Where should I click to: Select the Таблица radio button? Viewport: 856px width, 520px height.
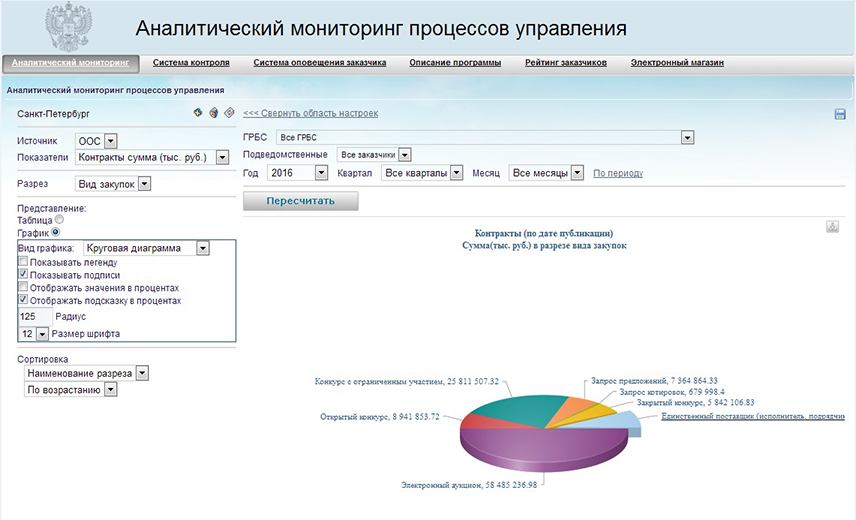click(59, 219)
